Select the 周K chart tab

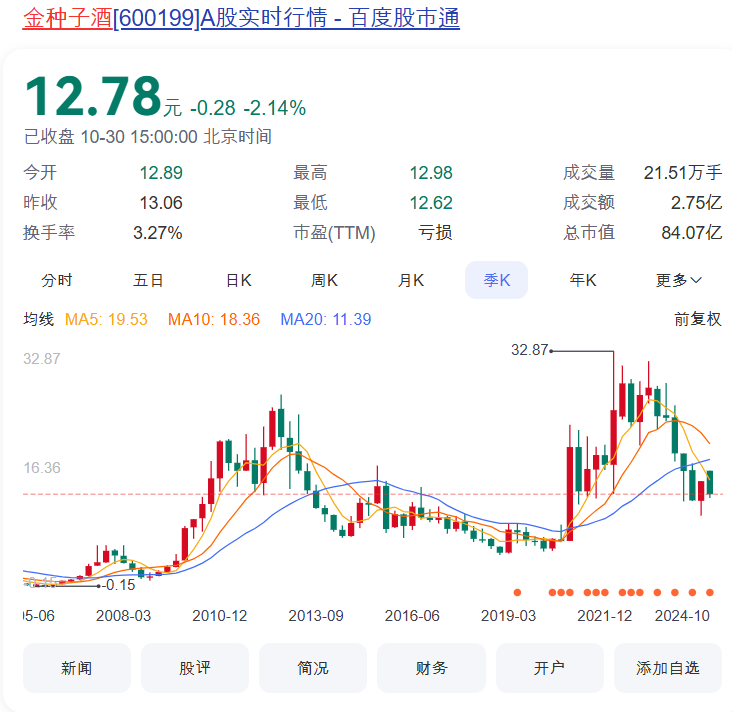pos(324,280)
